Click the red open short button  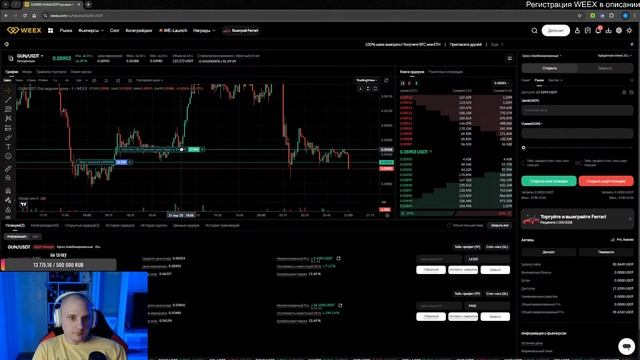click(x=606, y=181)
